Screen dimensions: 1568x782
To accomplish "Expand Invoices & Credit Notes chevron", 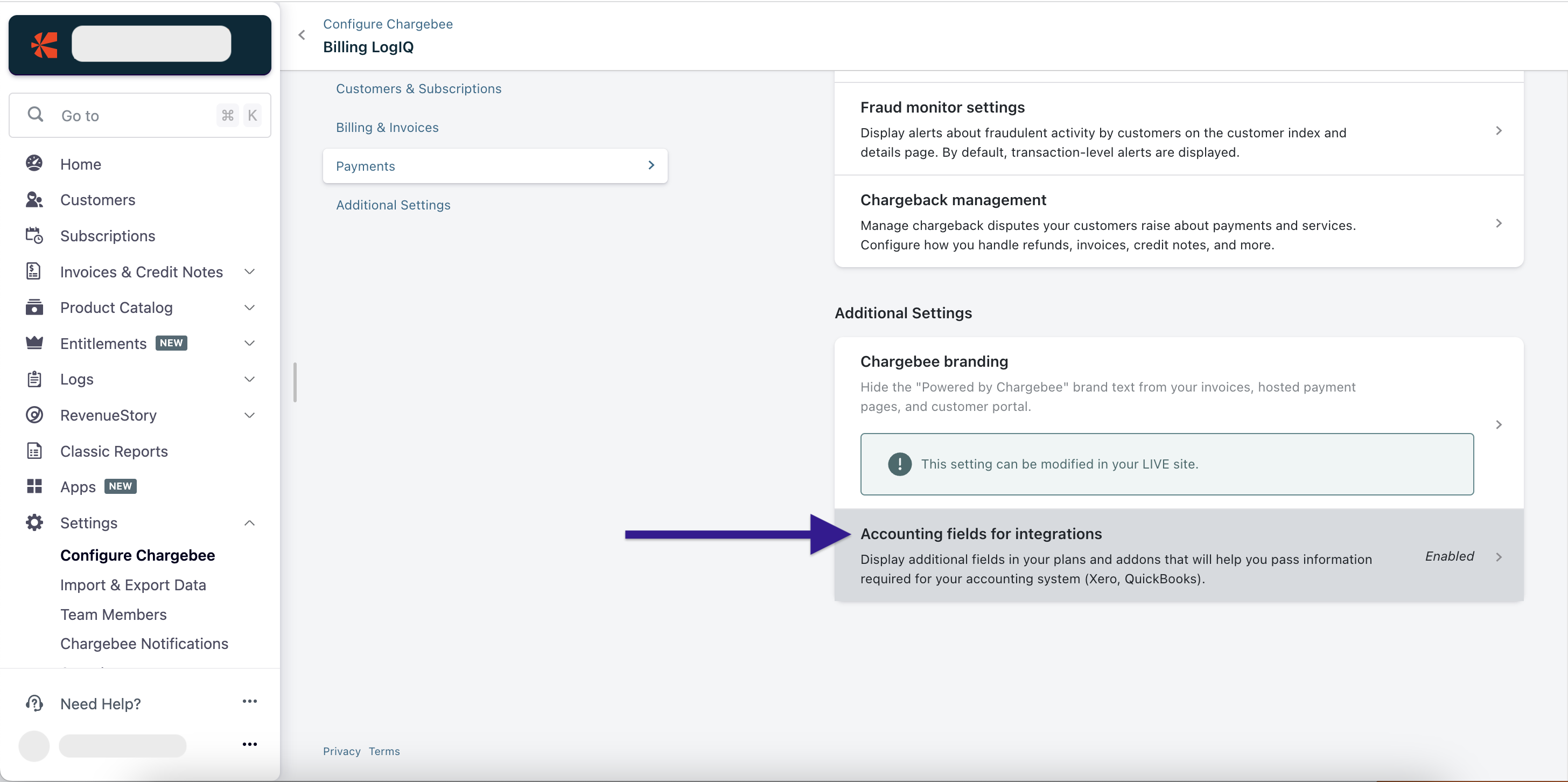I will tap(249, 271).
